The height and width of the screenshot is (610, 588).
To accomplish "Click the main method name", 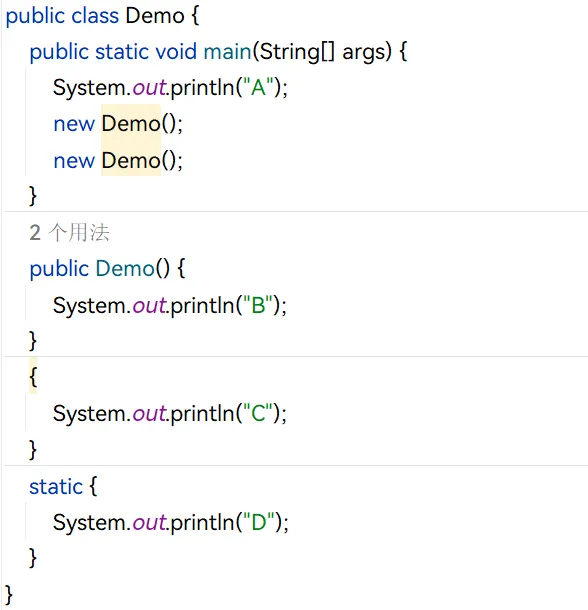I will (x=228, y=51).
